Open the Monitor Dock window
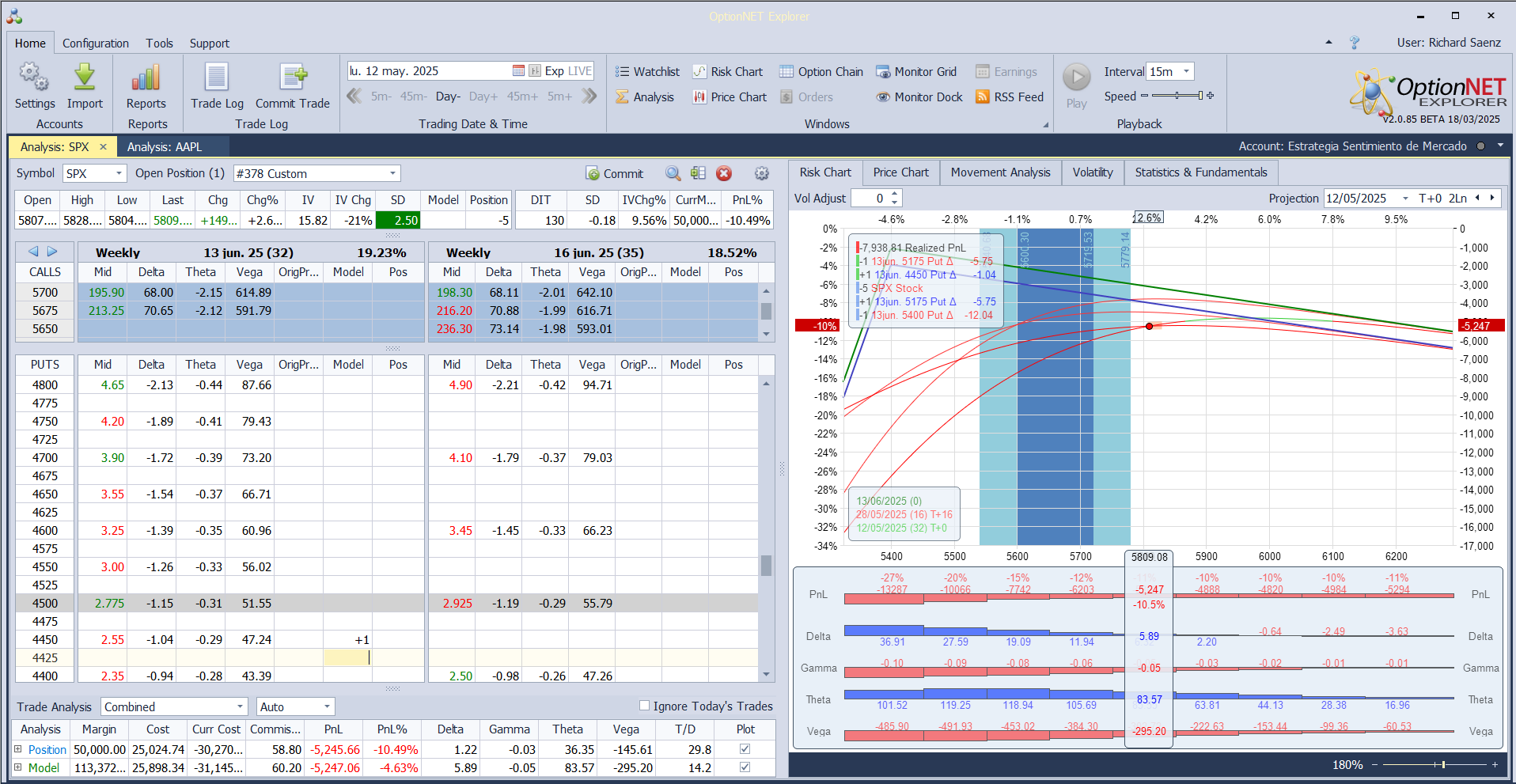 tap(919, 97)
